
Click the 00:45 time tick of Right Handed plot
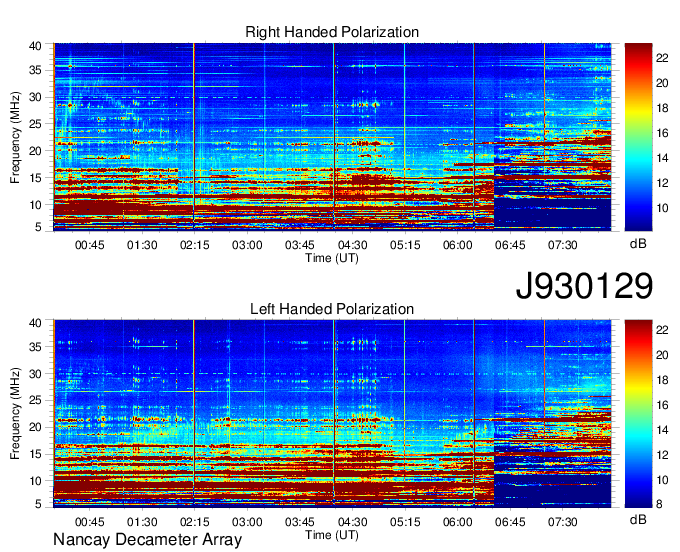pos(90,245)
